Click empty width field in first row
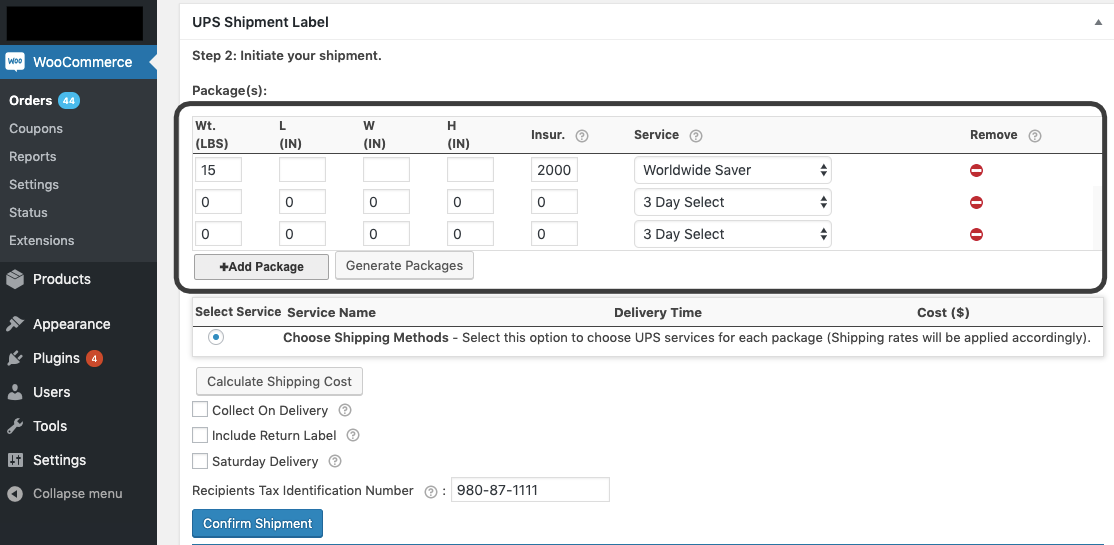Screen dimensions: 1114x545 tap(386, 171)
